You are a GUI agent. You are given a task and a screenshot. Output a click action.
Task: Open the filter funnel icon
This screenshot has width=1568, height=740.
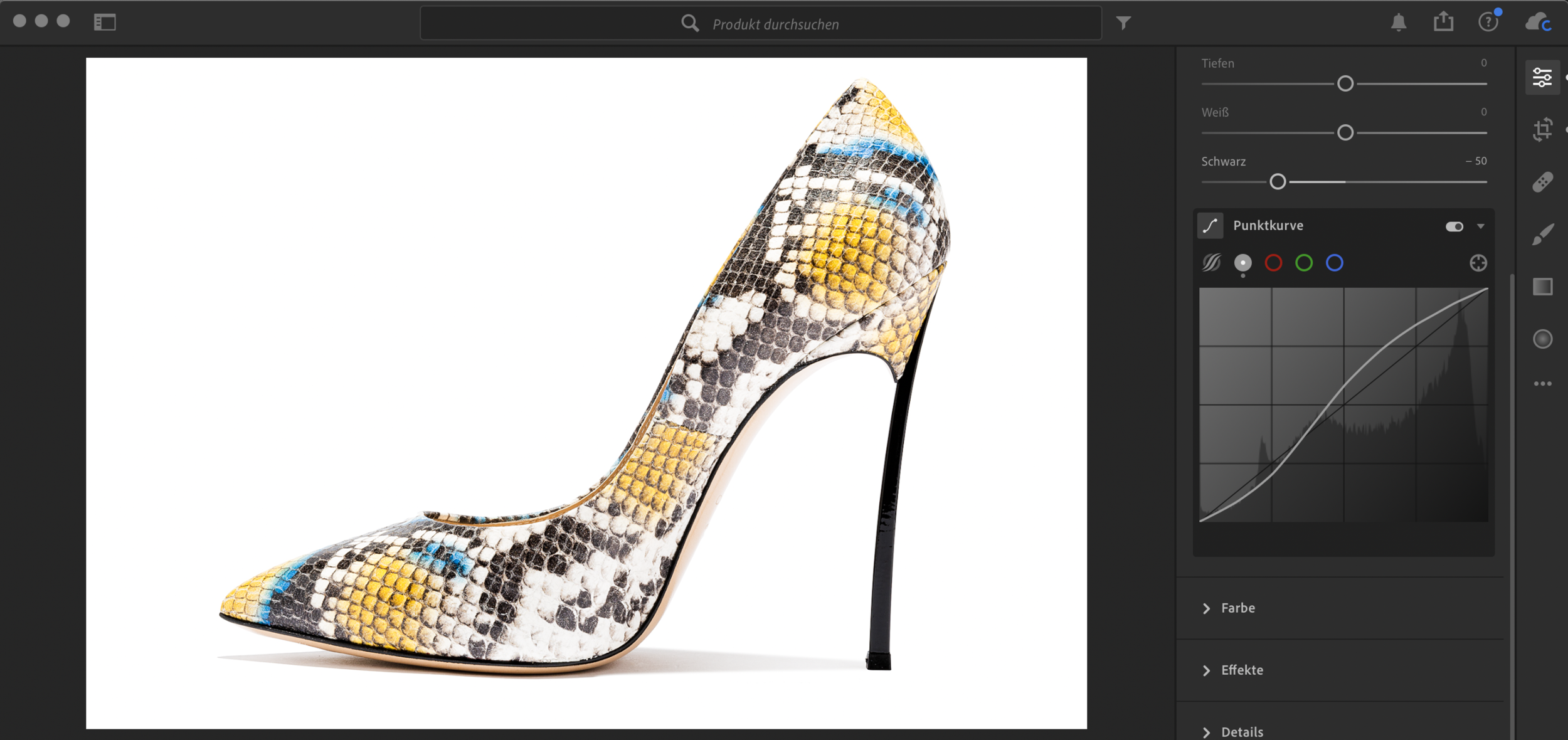click(1123, 23)
